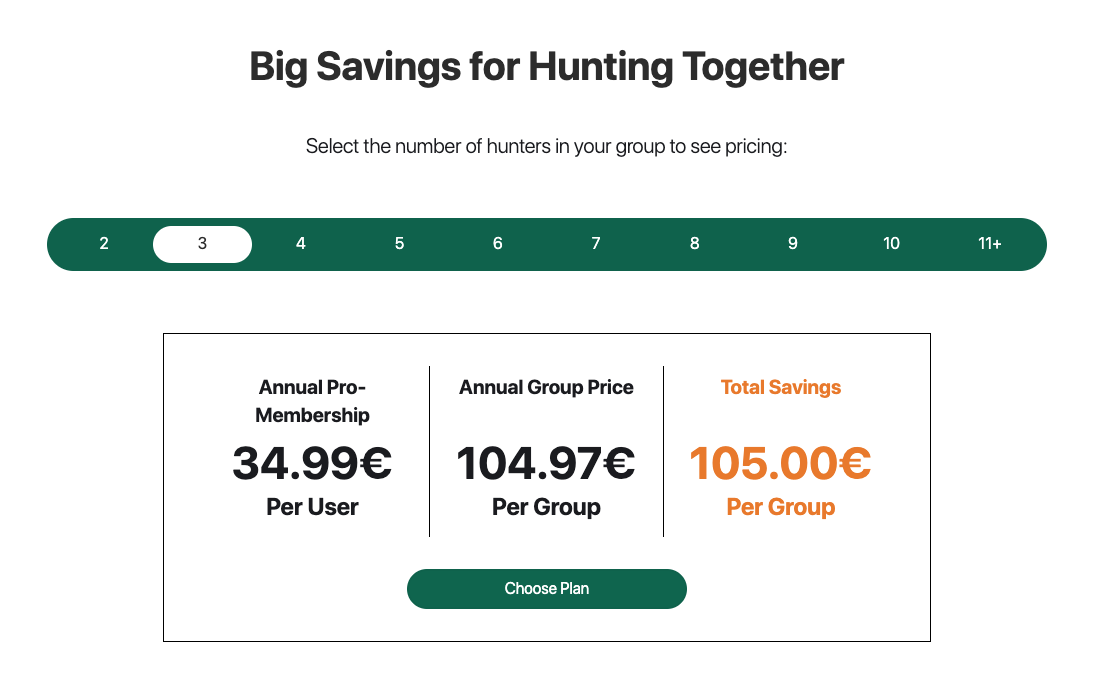Select the highlighted 3 hunters option
This screenshot has height=678, width=1114.
point(202,244)
